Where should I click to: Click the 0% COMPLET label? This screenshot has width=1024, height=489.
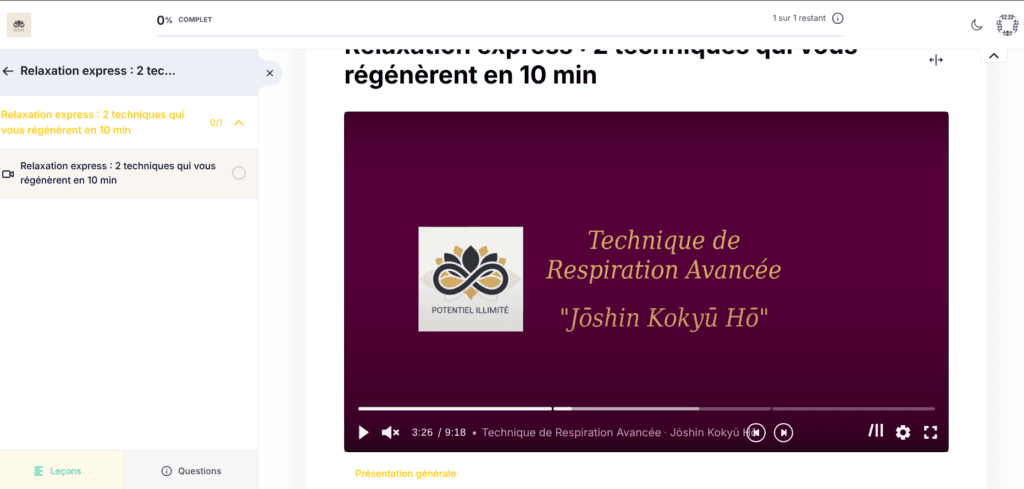pyautogui.click(x=184, y=20)
